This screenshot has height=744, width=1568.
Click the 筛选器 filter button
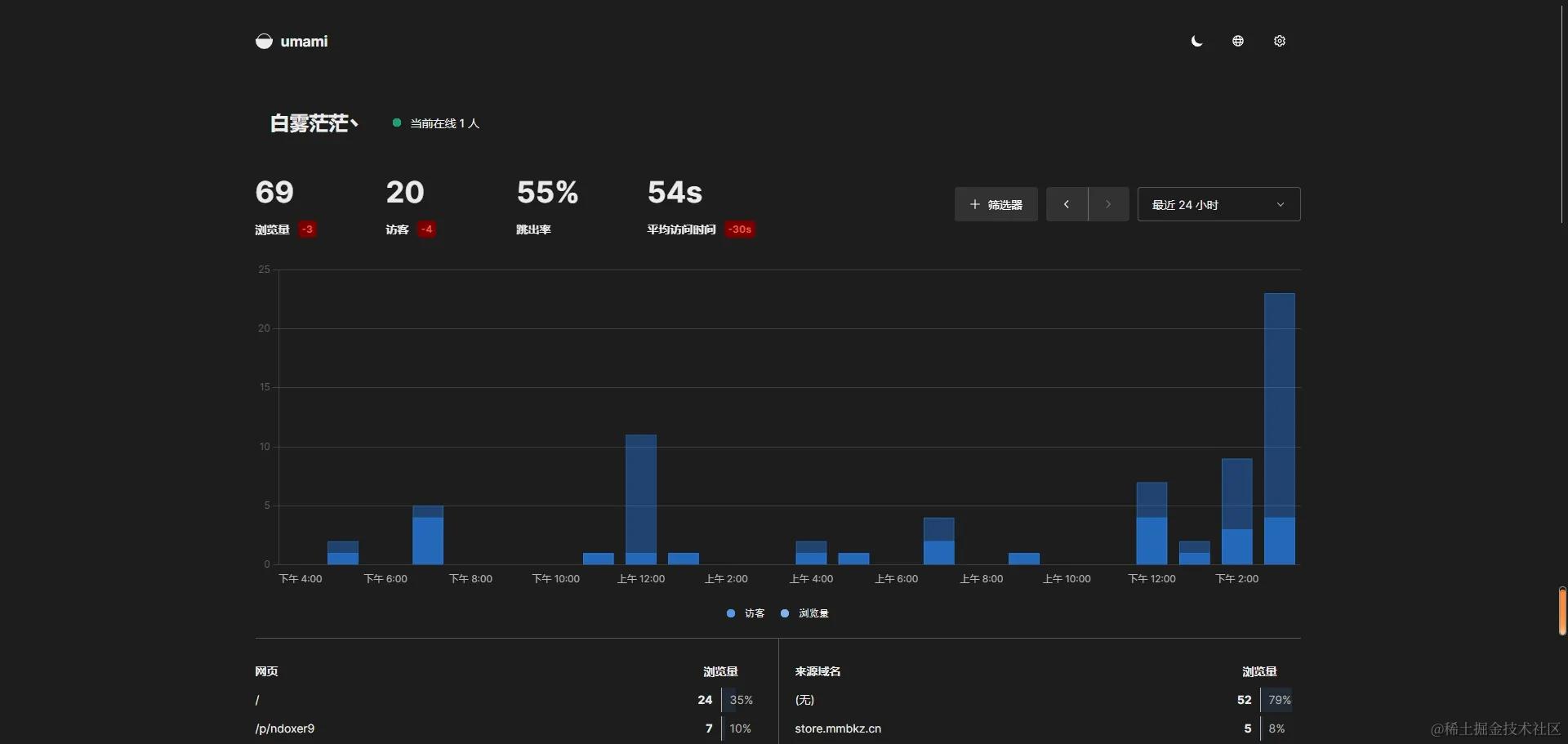click(x=996, y=204)
